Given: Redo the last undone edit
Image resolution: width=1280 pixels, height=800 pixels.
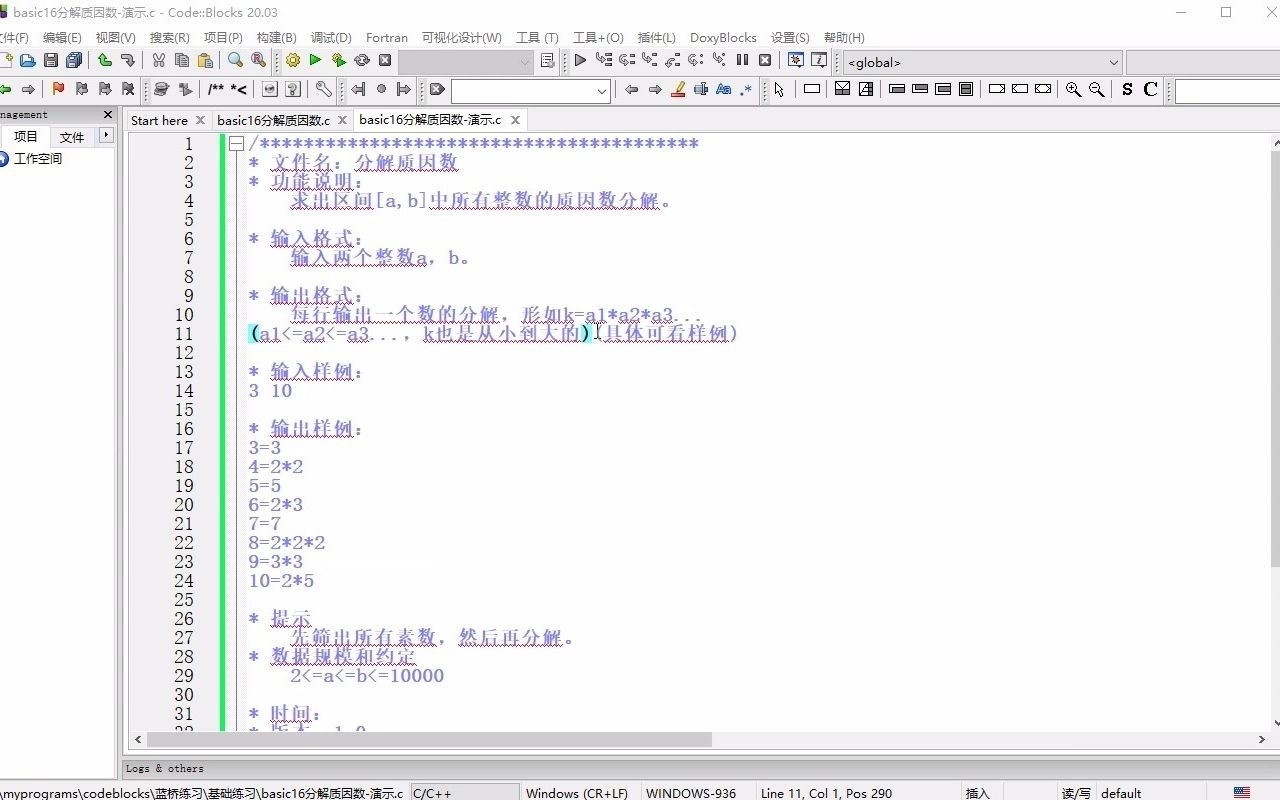Looking at the screenshot, I should [127, 60].
